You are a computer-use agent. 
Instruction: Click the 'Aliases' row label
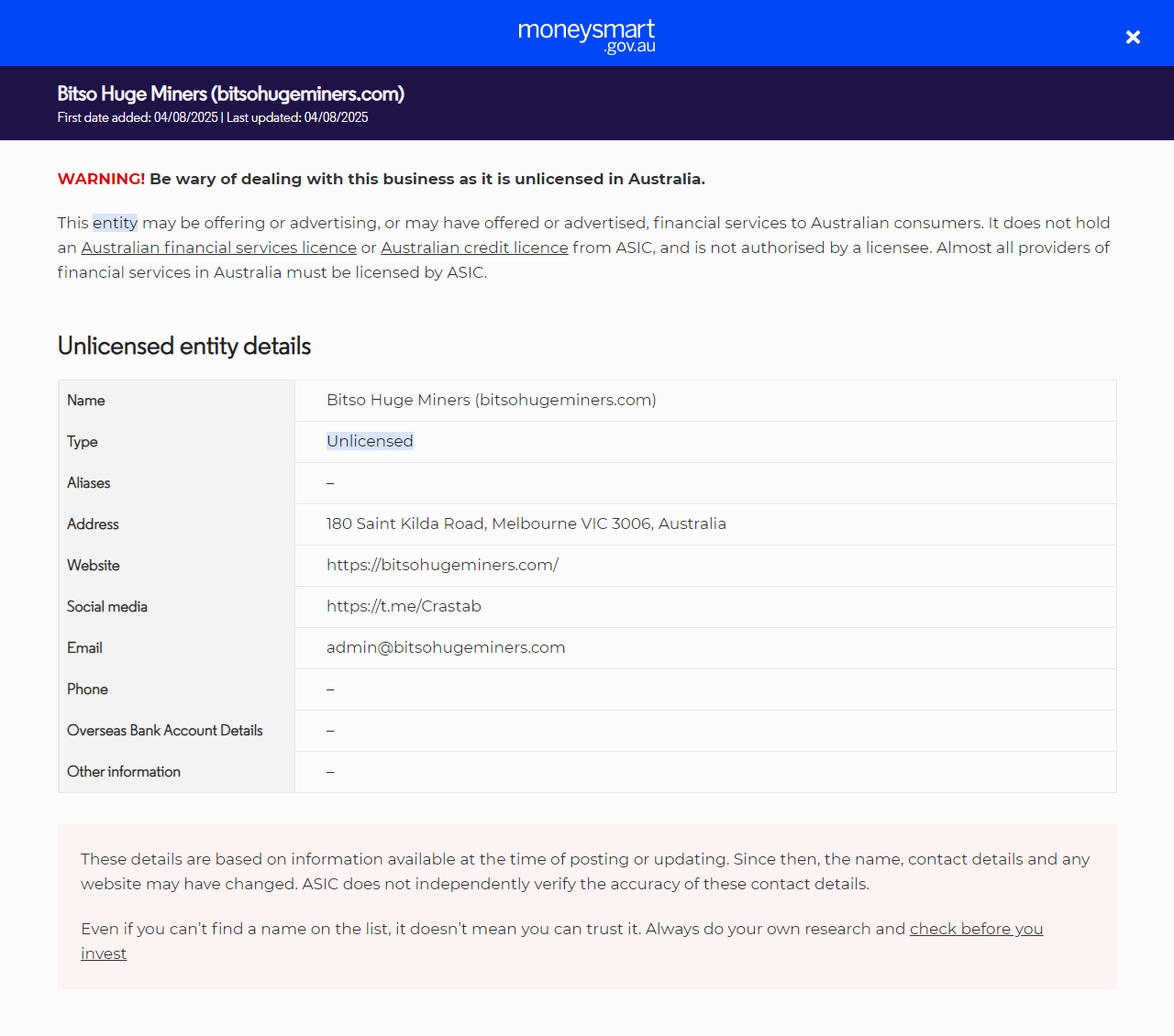click(88, 483)
